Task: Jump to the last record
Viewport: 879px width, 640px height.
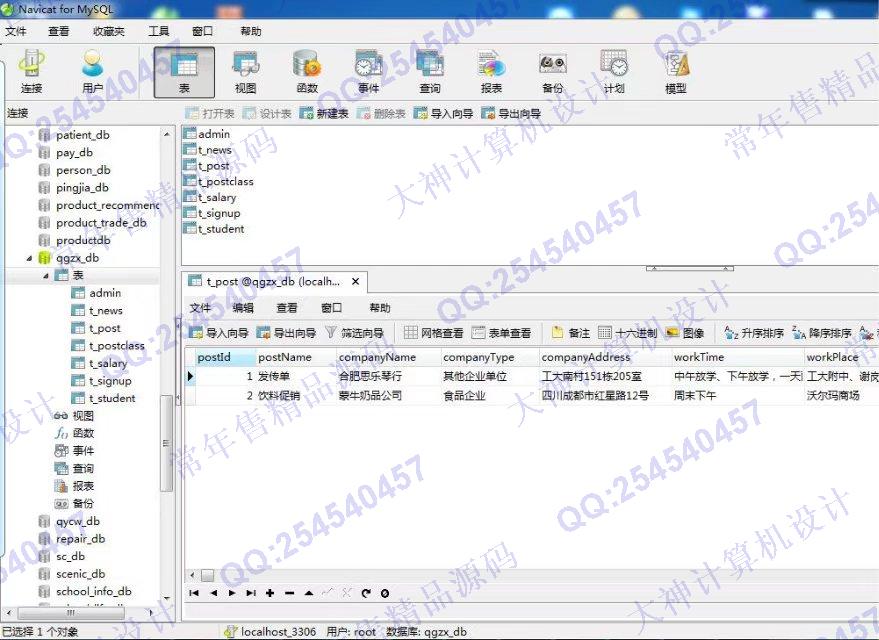Action: (x=251, y=593)
